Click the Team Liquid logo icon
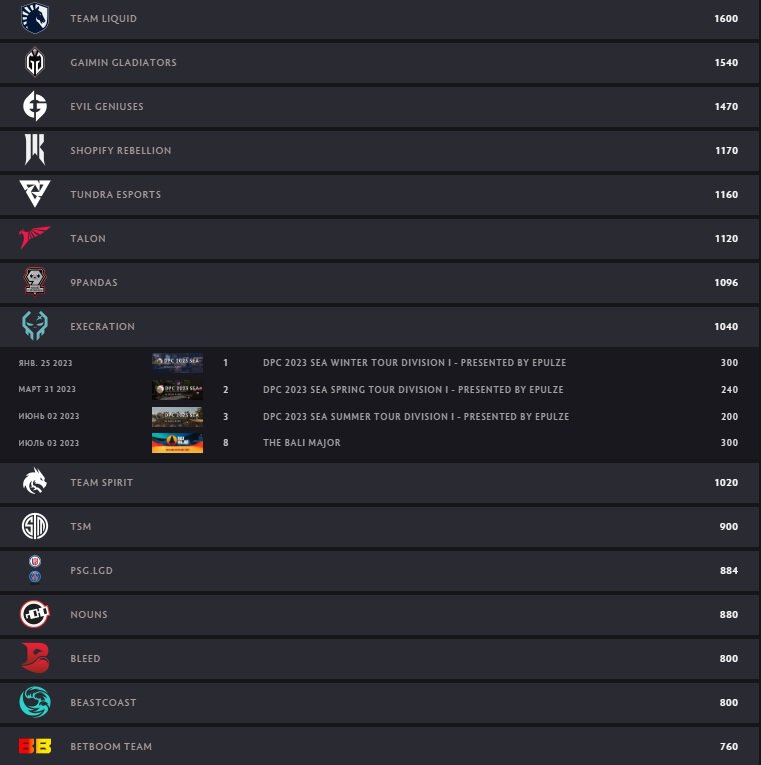The height and width of the screenshot is (765, 761). coord(35,19)
